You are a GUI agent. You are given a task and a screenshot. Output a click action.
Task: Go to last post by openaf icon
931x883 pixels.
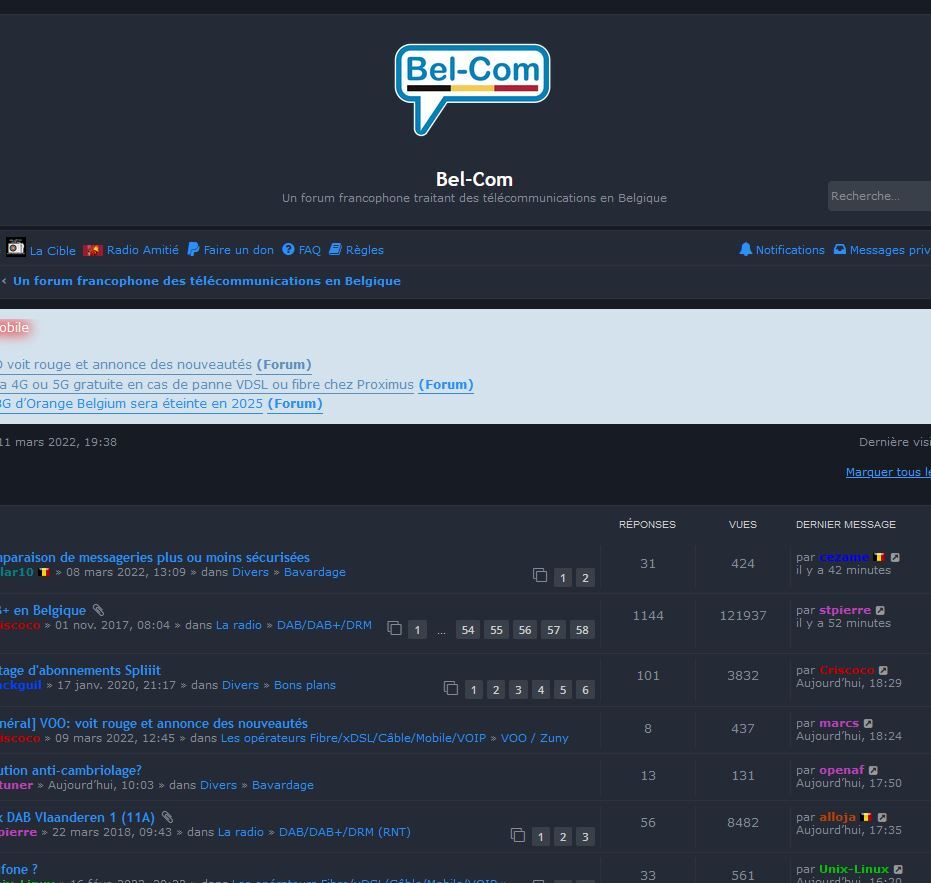pos(873,770)
